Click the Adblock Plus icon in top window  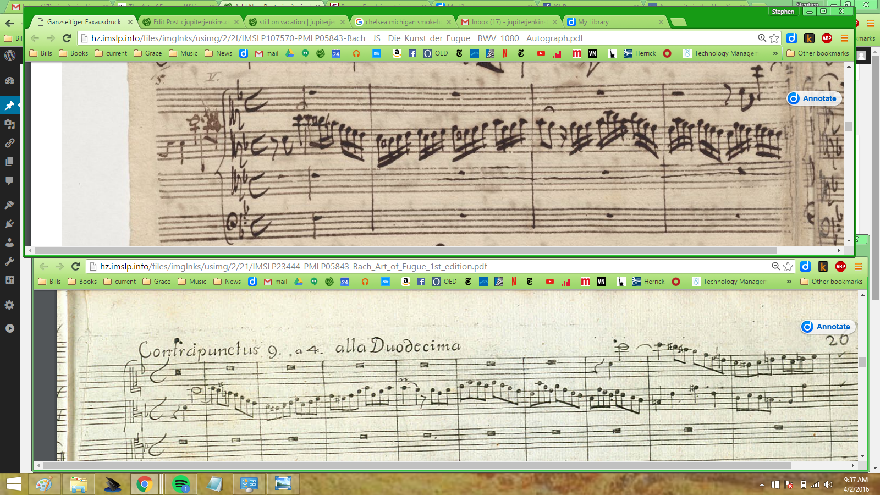(x=827, y=38)
